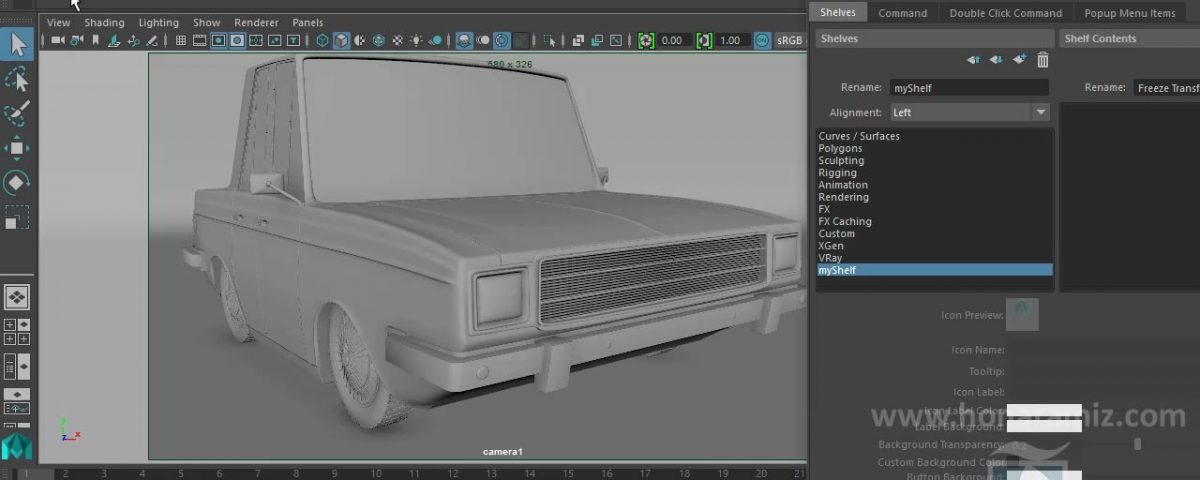Open the sRGB view transform dropdown

[790, 41]
